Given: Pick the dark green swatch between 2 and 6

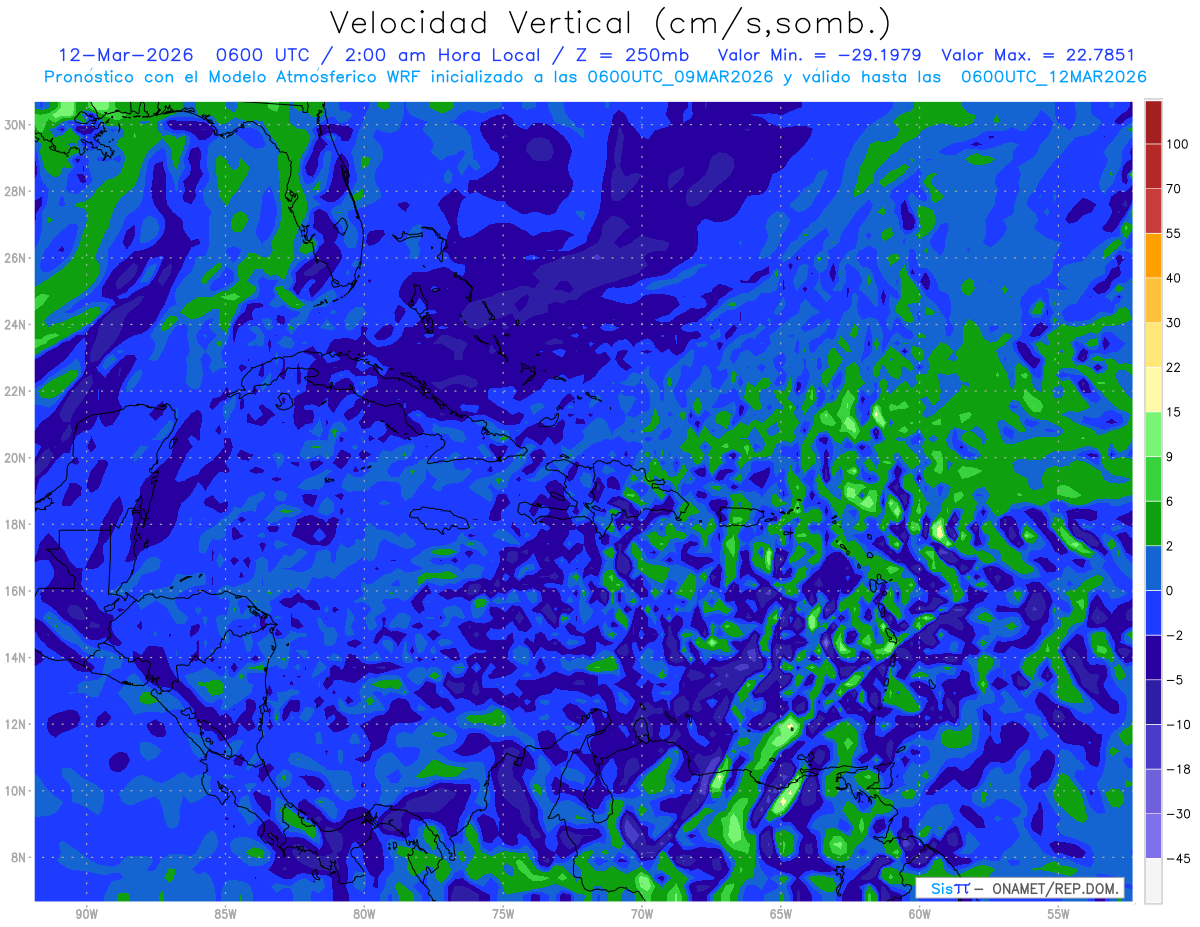Looking at the screenshot, I should point(1153,523).
